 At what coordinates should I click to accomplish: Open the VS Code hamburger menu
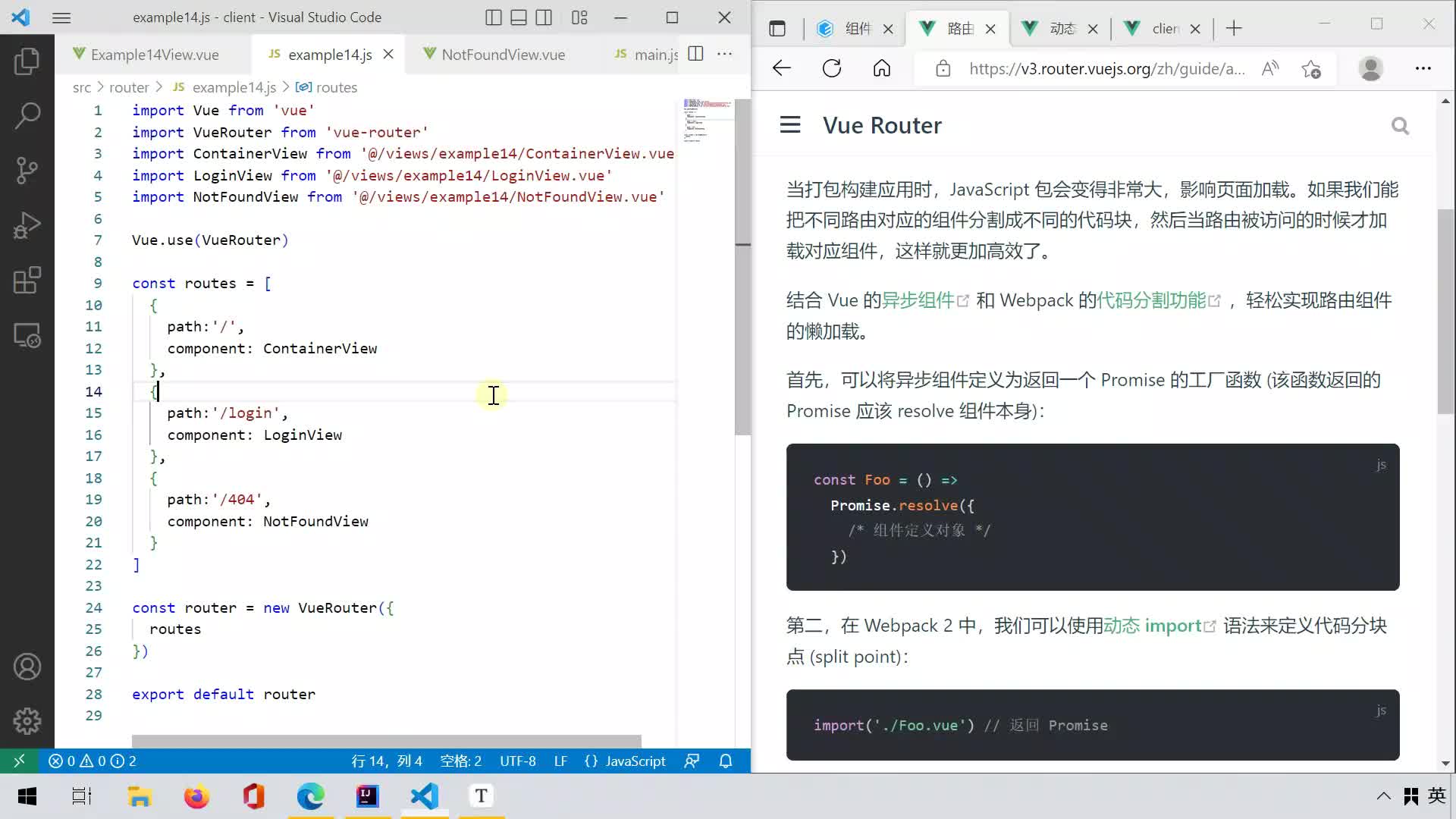click(x=61, y=17)
